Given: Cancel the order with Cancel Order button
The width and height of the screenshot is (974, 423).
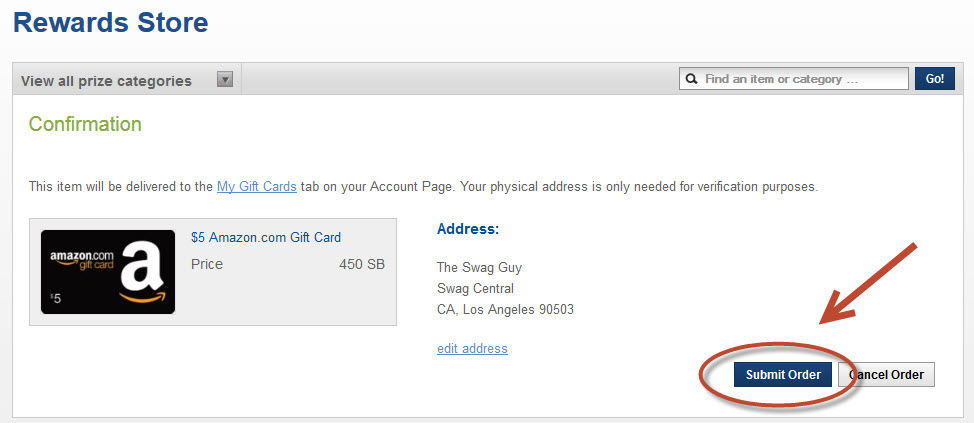Looking at the screenshot, I should [887, 375].
